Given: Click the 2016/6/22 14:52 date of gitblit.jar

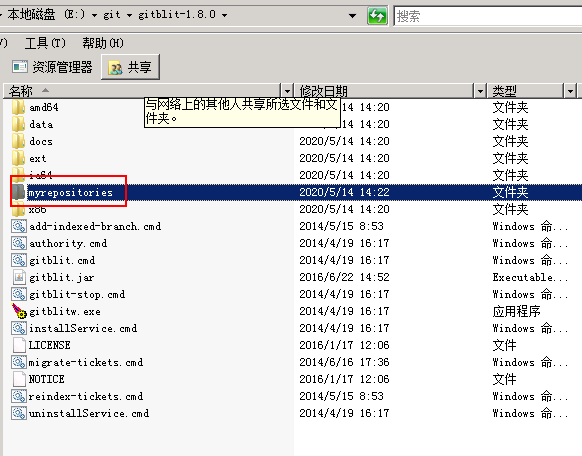Looking at the screenshot, I should pos(344,277).
